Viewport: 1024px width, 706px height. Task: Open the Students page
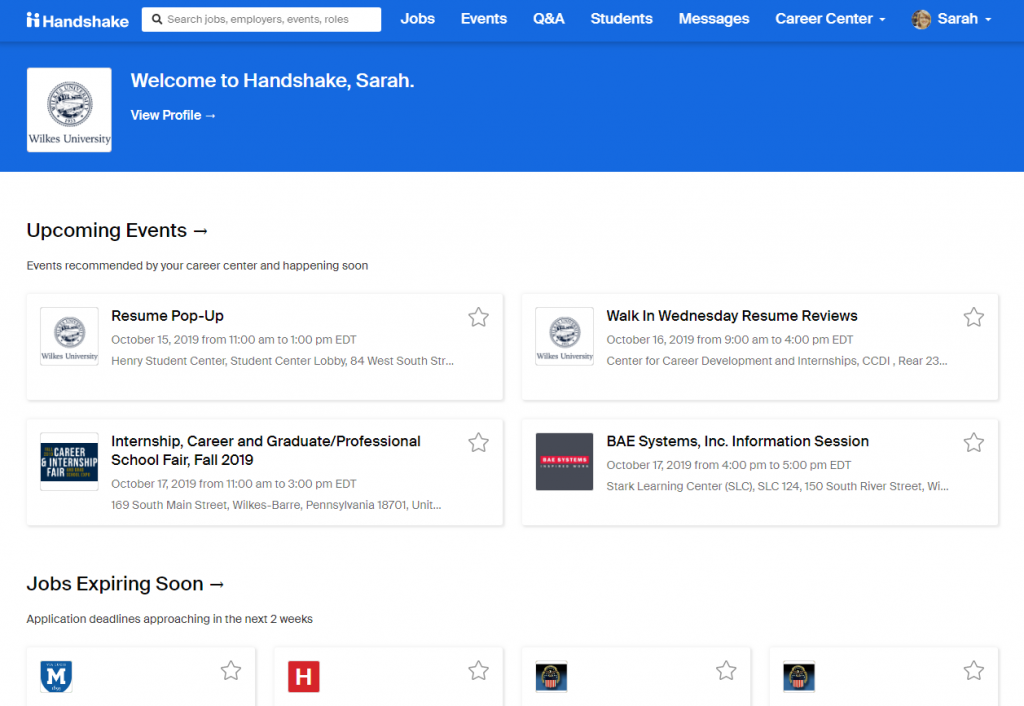pos(622,19)
